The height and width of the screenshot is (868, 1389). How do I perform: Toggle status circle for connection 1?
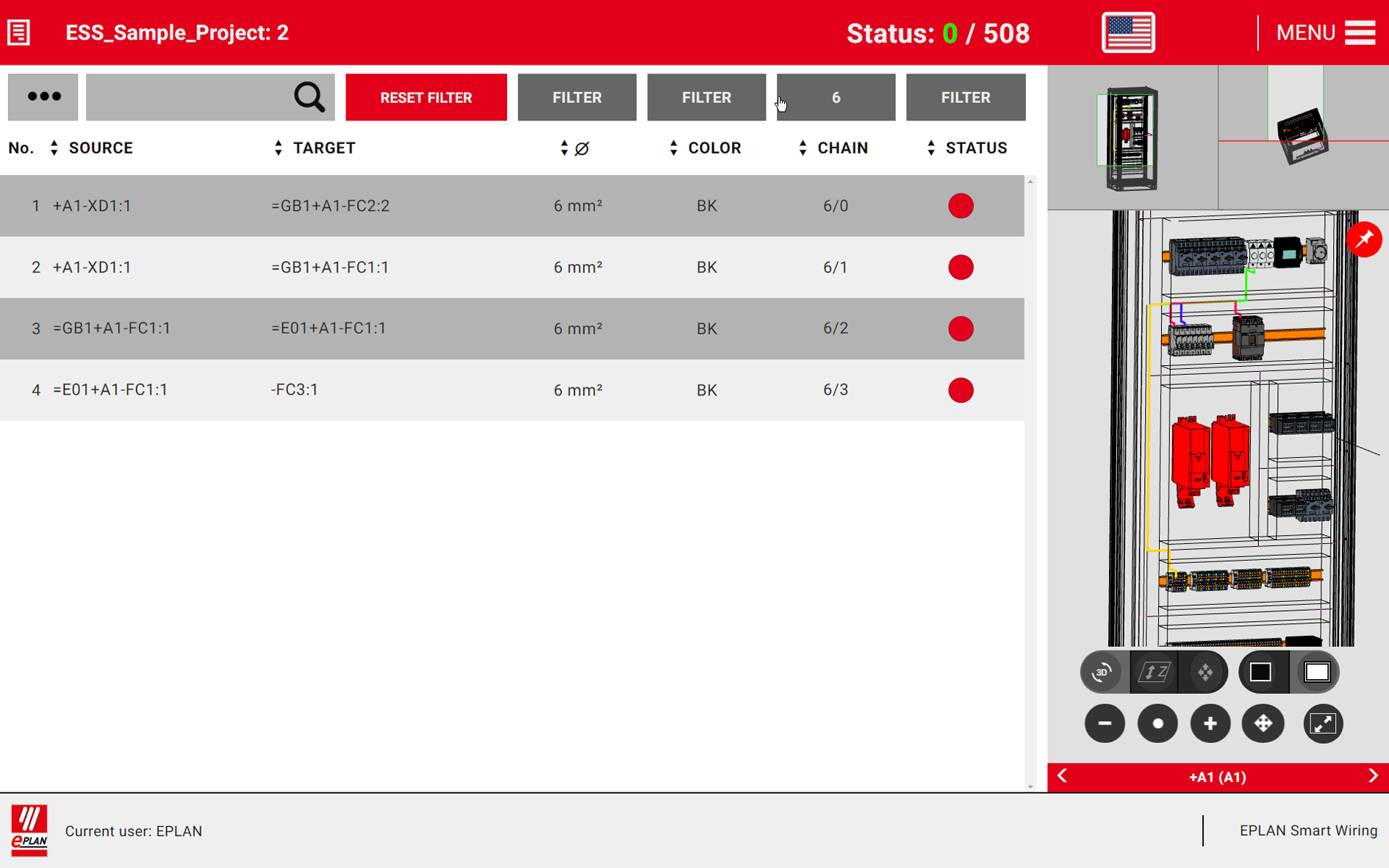(x=960, y=206)
